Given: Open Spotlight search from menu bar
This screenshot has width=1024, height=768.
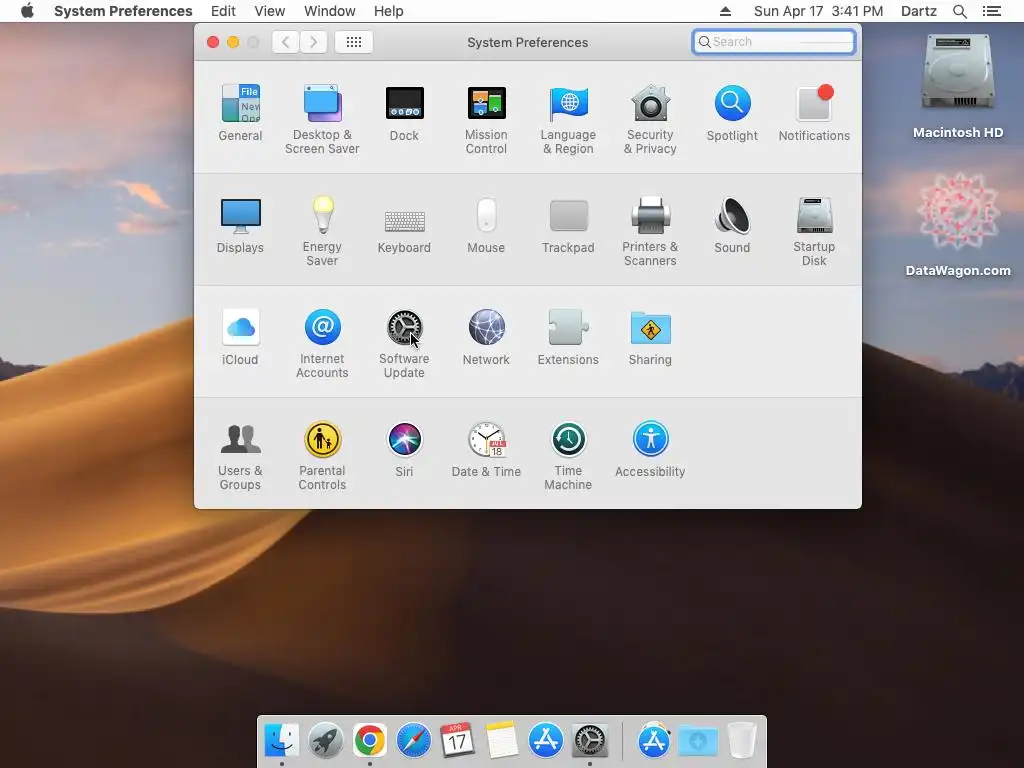Looking at the screenshot, I should [x=959, y=11].
